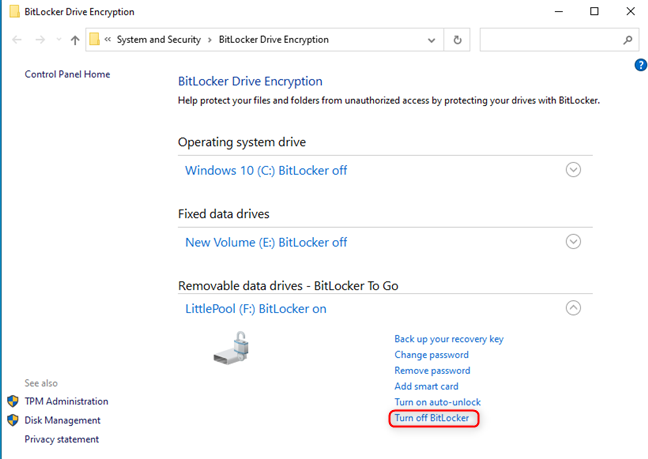Expand the New Volume (E:) drive section
This screenshot has height=459, width=648.
573,242
